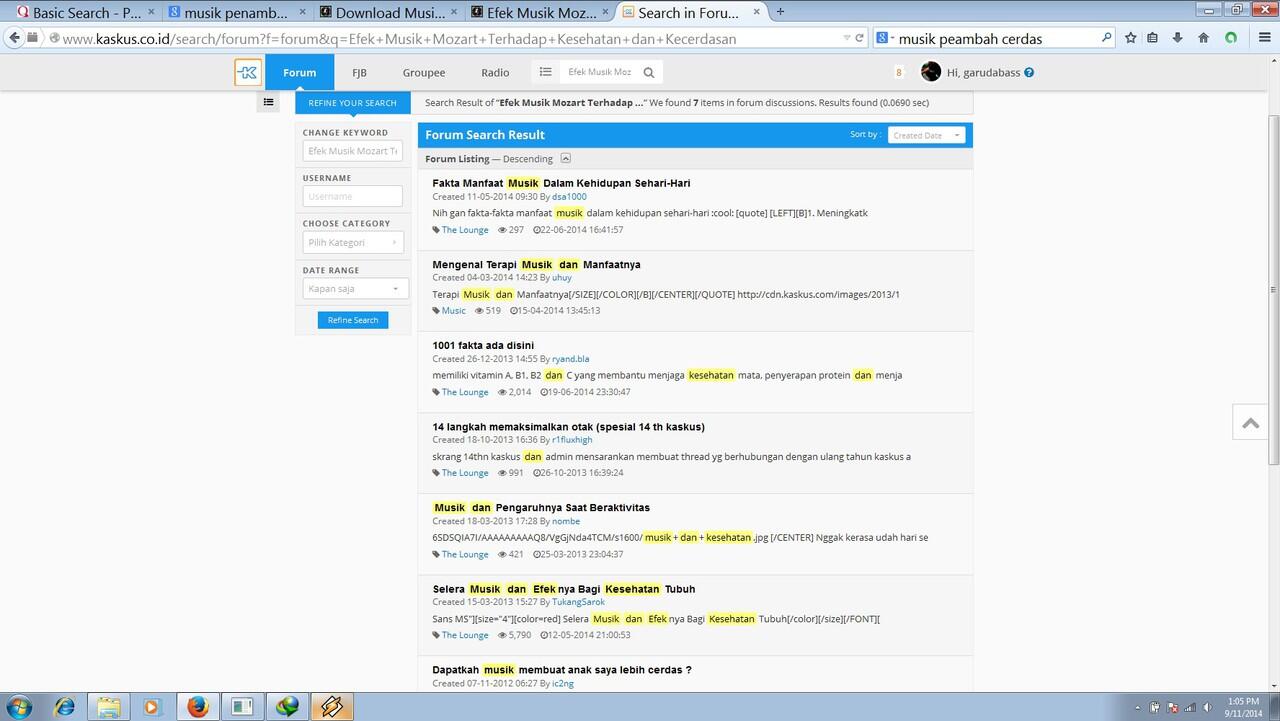
Task: Open the Groupee navigation tab
Action: click(x=424, y=72)
